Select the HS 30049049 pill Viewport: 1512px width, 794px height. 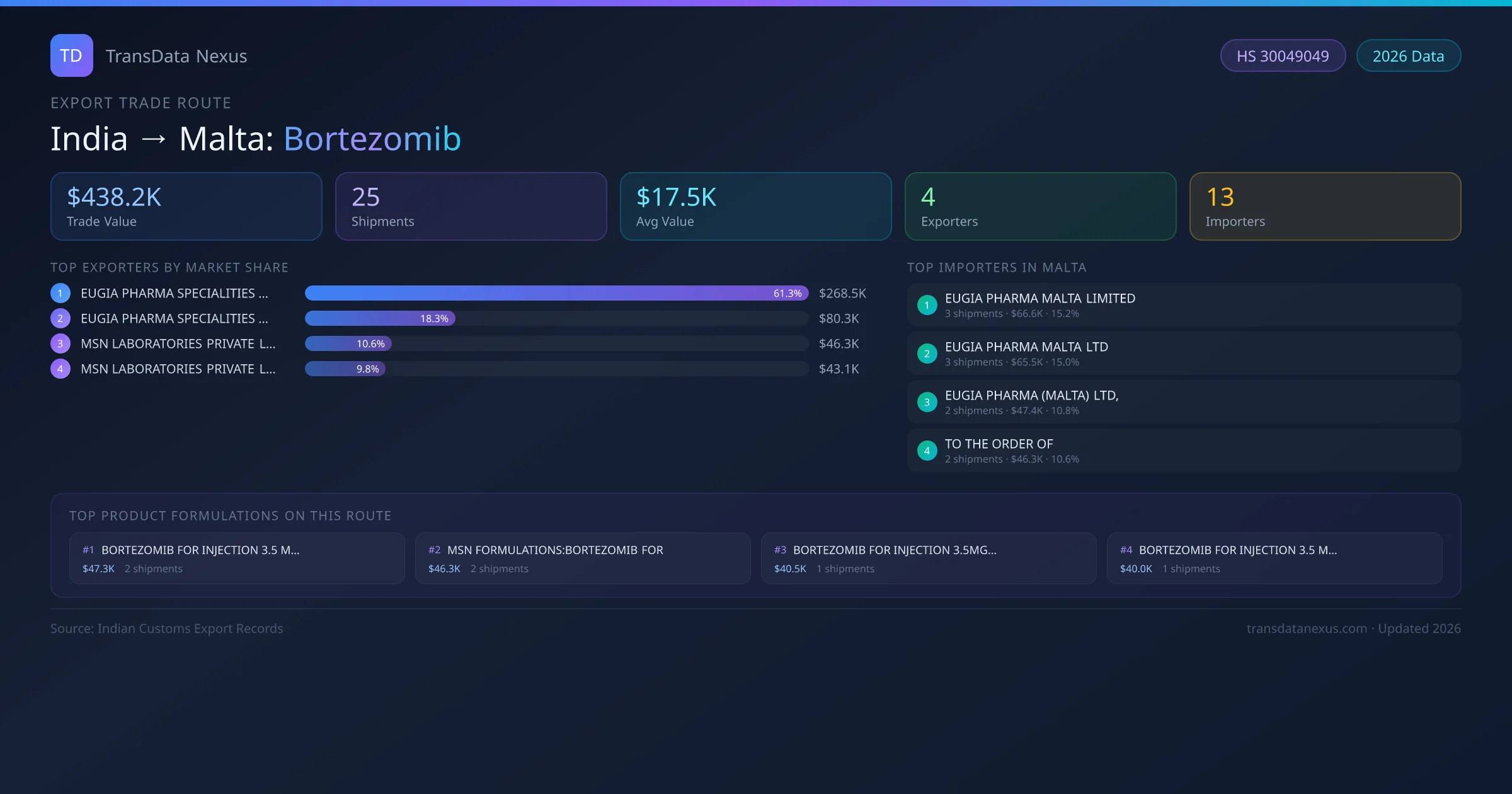pyautogui.click(x=1282, y=56)
